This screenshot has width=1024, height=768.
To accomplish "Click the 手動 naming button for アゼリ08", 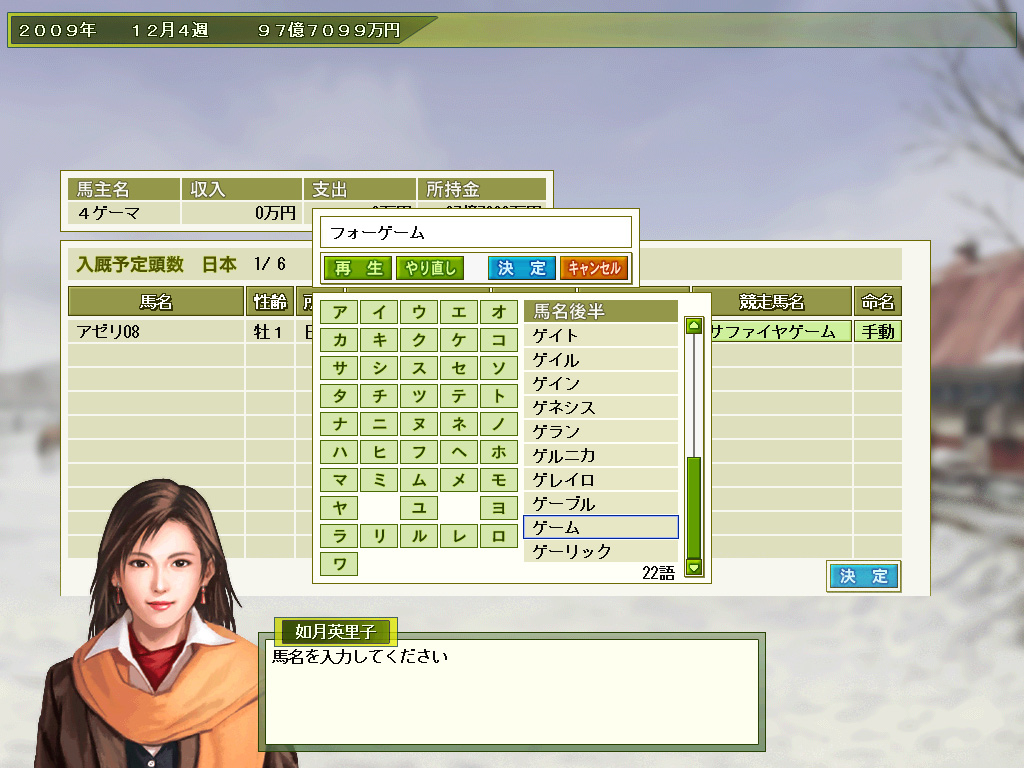I will coord(878,331).
